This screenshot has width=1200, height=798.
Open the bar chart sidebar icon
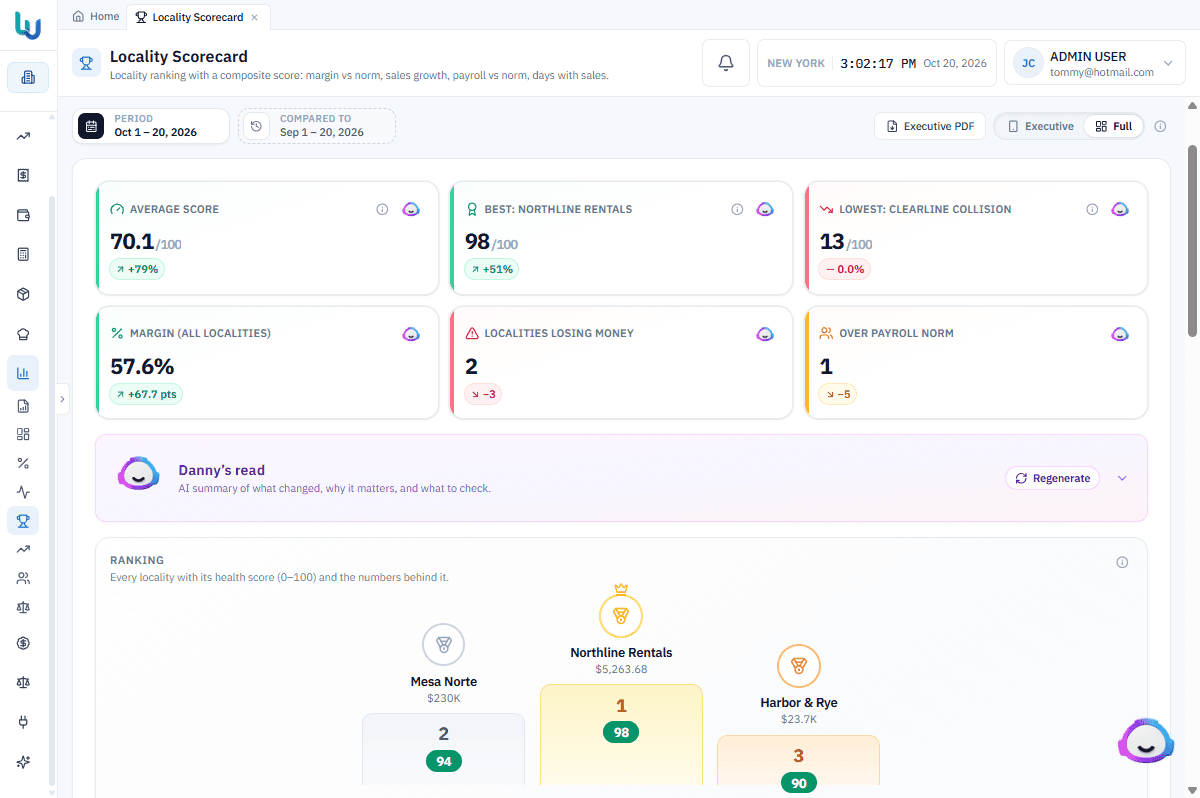[x=23, y=373]
